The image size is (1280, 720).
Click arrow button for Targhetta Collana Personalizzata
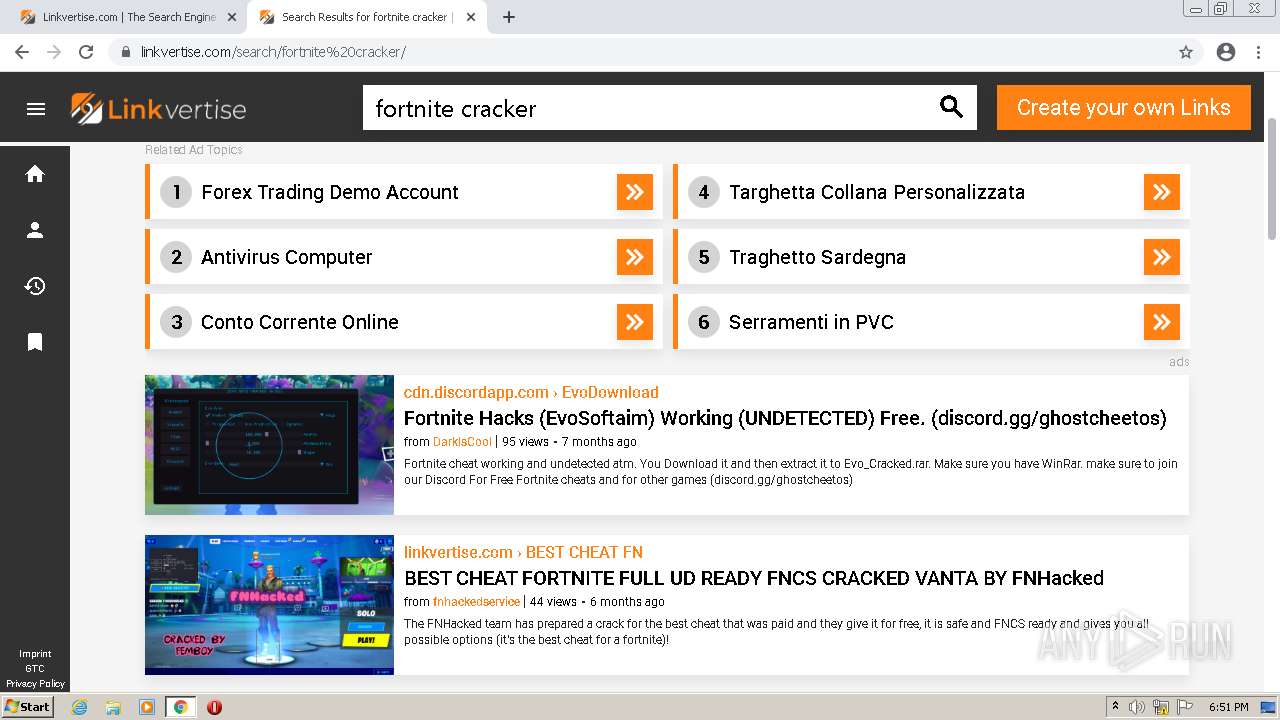1162,192
